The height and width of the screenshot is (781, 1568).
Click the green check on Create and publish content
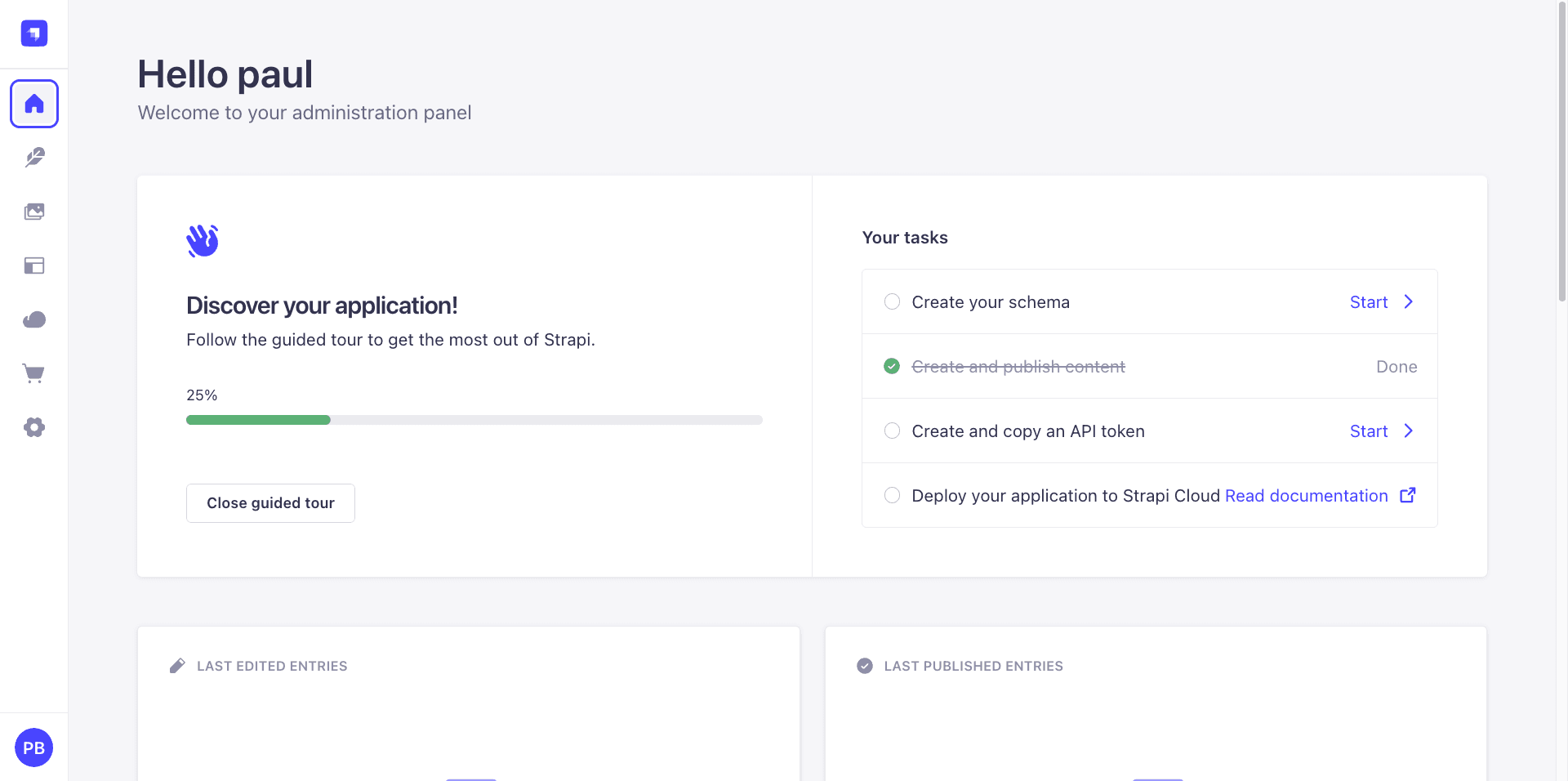[x=892, y=366]
